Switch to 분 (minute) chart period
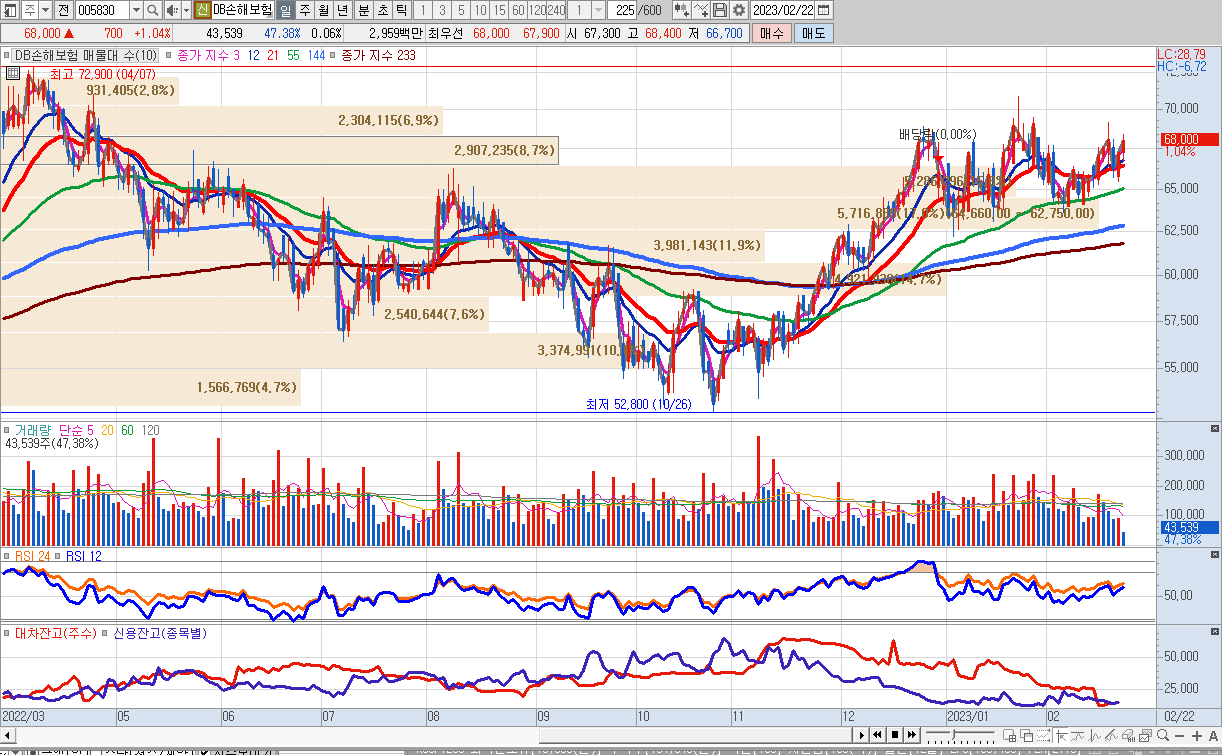 (363, 10)
